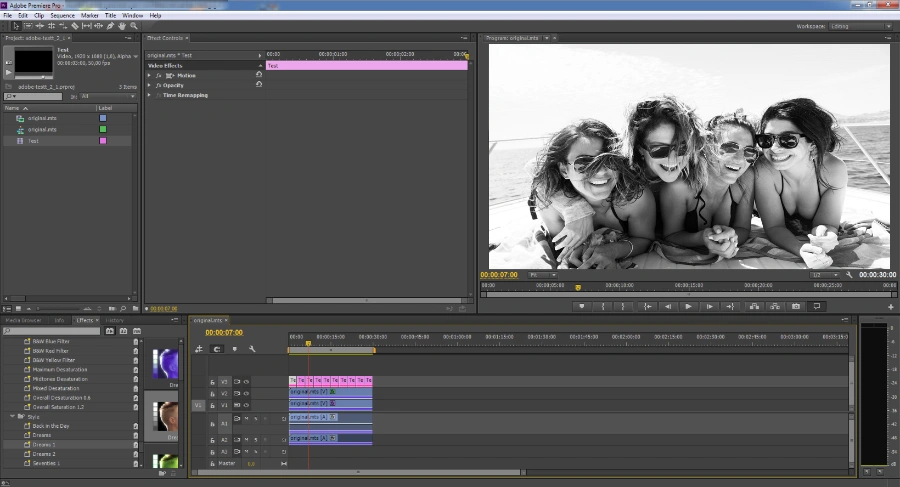
Task: Open the 1/2 playback resolution dropdown
Action: (825, 275)
